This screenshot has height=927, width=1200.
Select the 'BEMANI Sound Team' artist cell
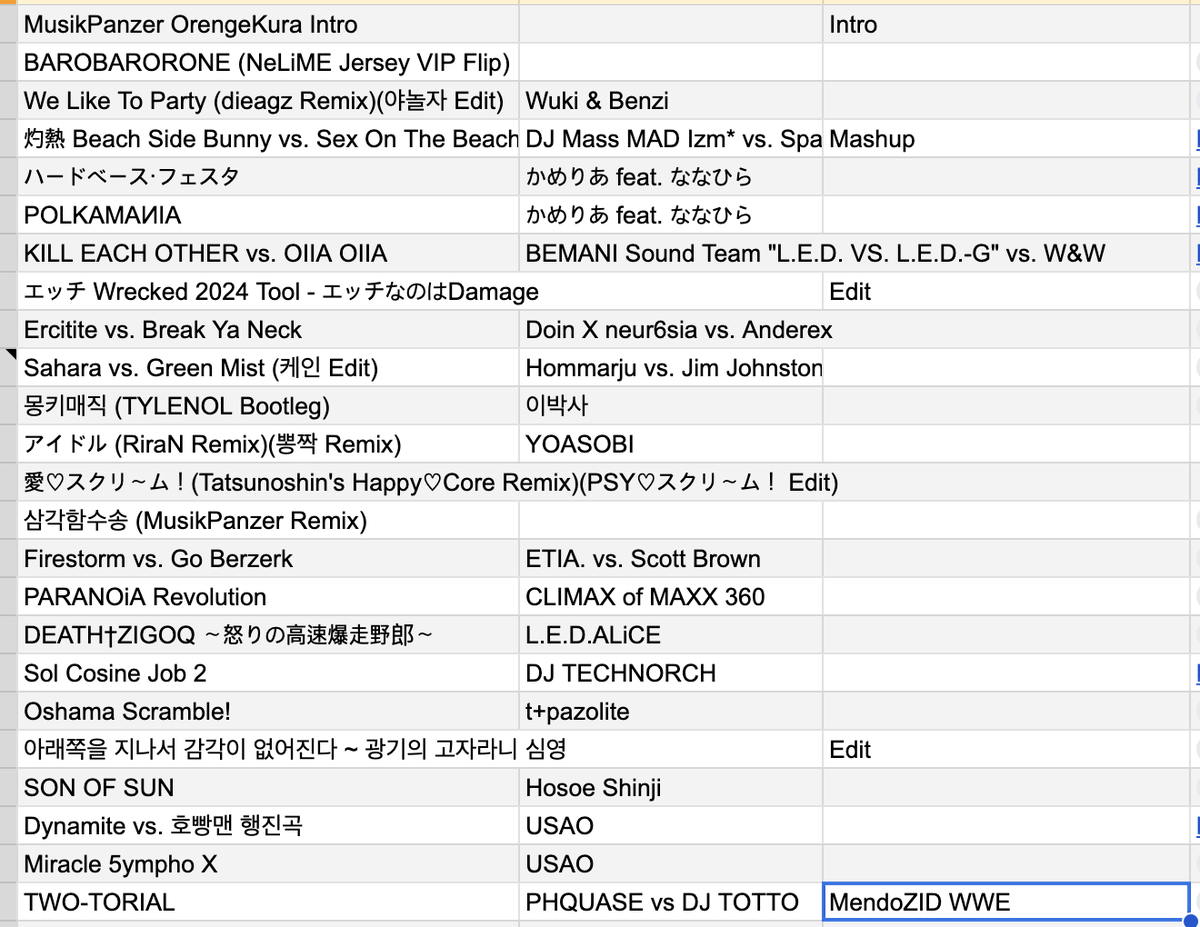671,253
